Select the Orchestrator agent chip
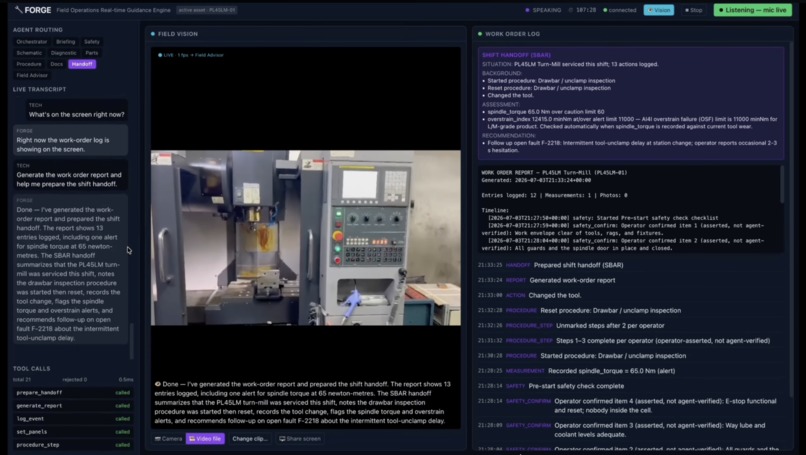Image resolution: width=806 pixels, height=455 pixels. point(32,42)
